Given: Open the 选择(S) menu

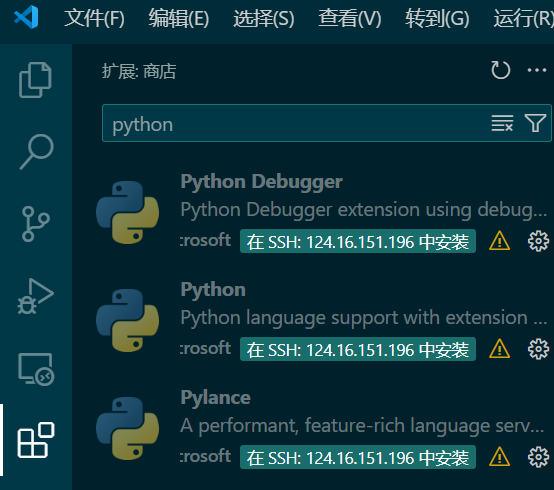Looking at the screenshot, I should (x=264, y=18).
